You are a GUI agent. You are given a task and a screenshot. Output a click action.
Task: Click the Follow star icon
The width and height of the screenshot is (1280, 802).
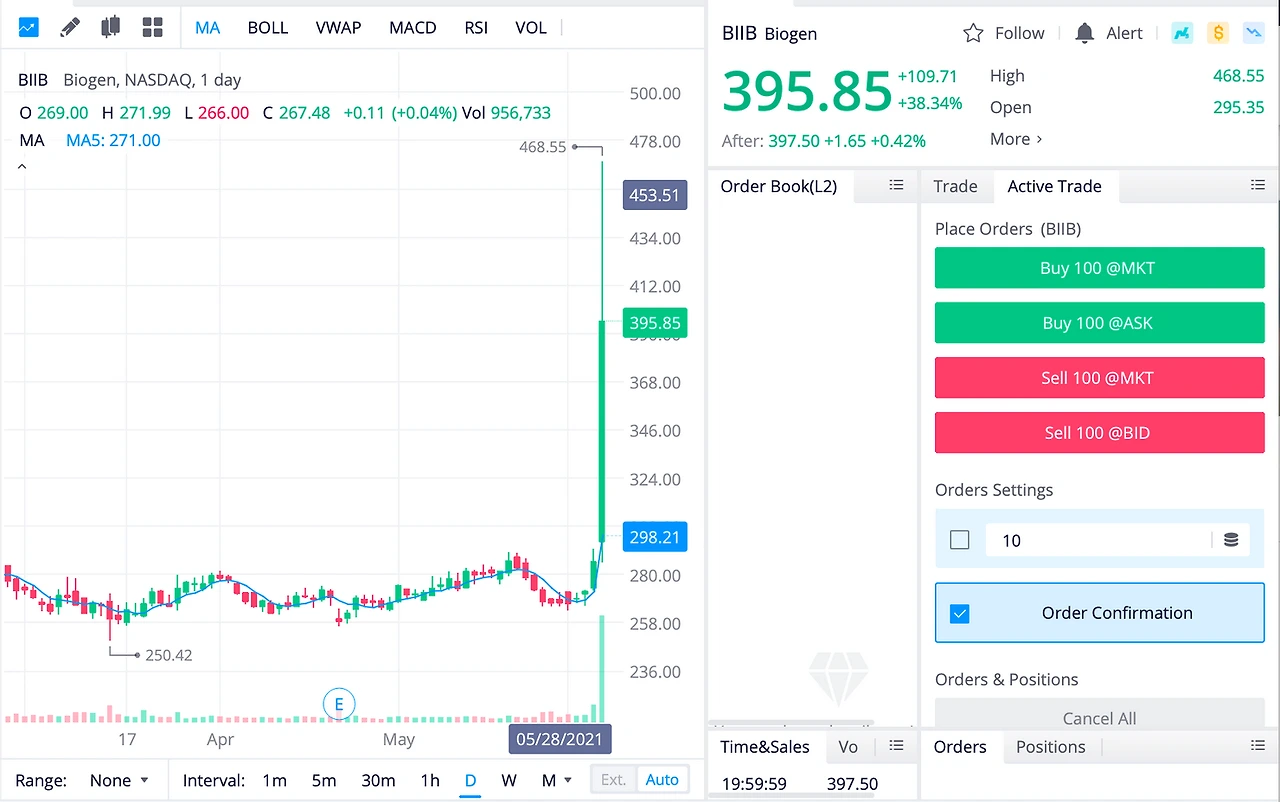pyautogui.click(x=973, y=33)
